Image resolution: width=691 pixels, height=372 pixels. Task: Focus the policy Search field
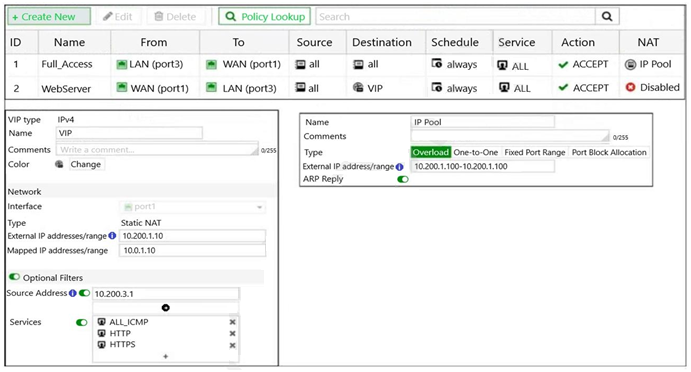point(455,17)
